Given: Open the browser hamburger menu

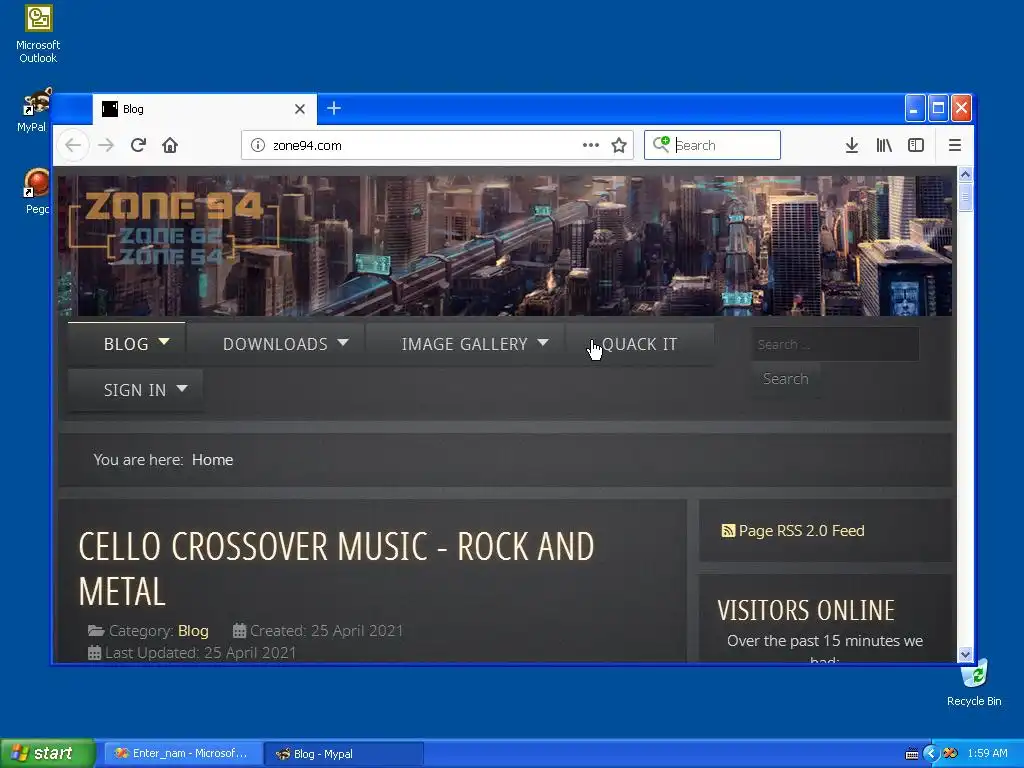Looking at the screenshot, I should point(955,145).
